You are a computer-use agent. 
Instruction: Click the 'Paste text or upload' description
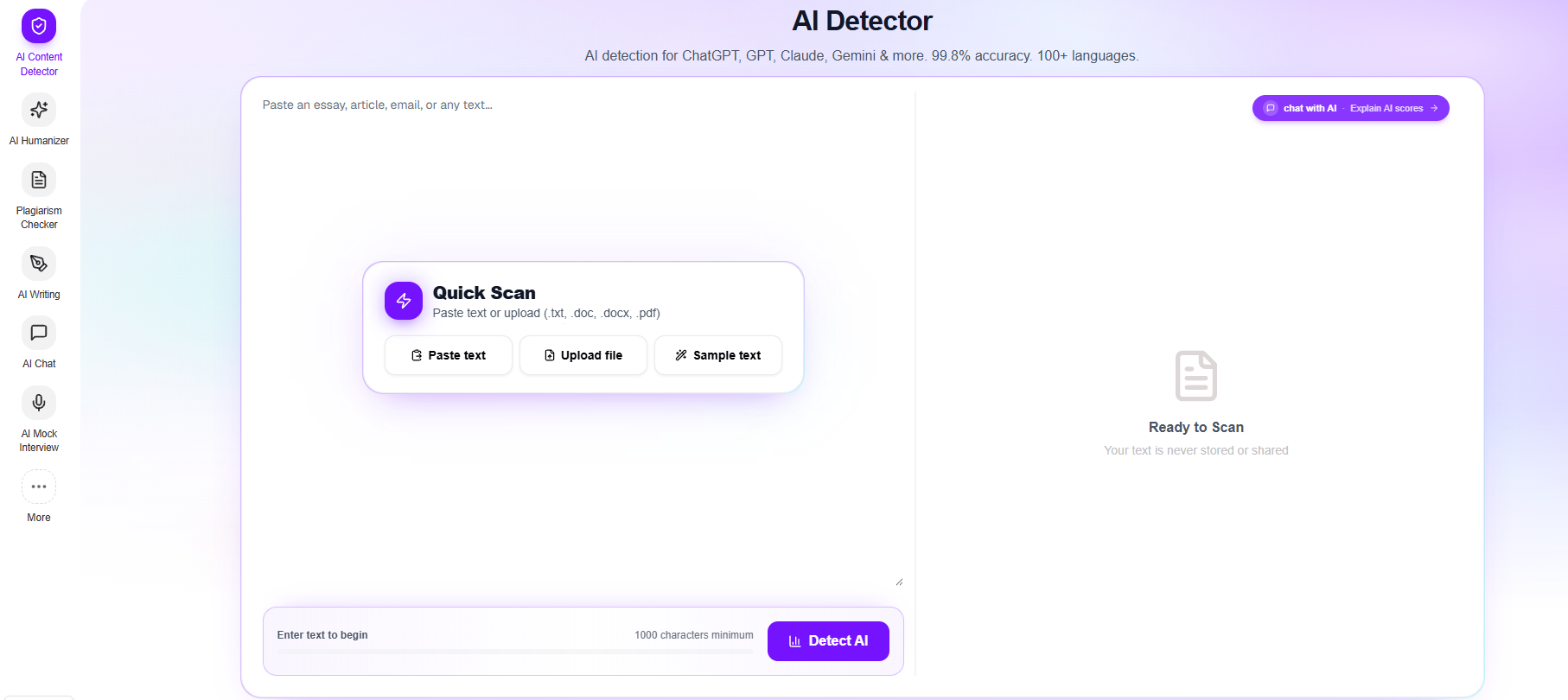(546, 313)
